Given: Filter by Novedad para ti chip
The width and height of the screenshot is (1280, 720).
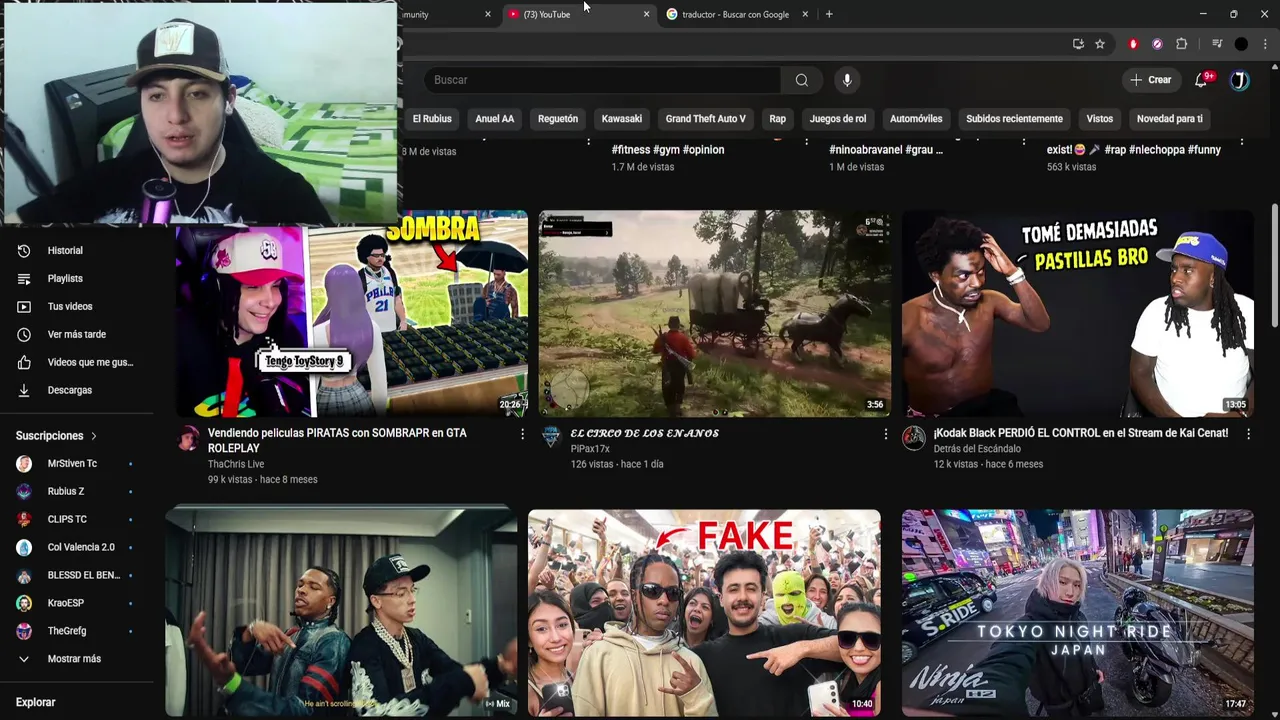Looking at the screenshot, I should click(1170, 119).
